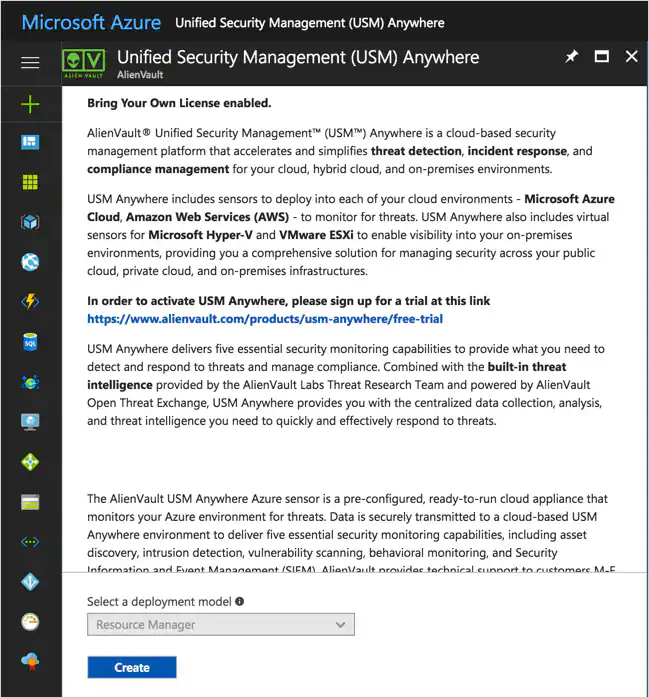Open the Dashboard icon in sidebar
The width and height of the screenshot is (649, 698).
pyautogui.click(x=30, y=142)
